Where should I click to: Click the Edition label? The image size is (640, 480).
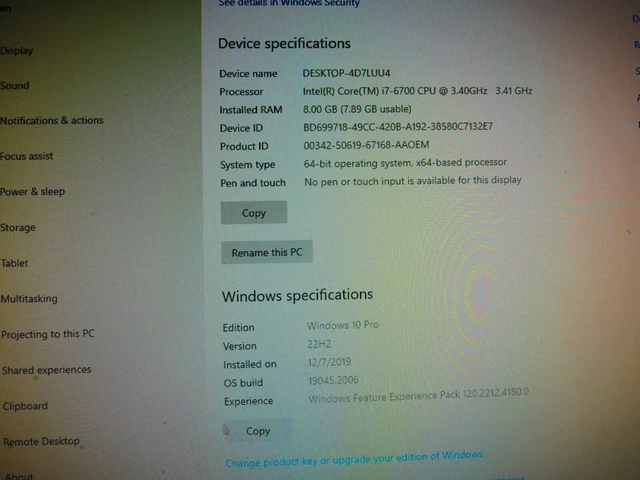[238, 327]
